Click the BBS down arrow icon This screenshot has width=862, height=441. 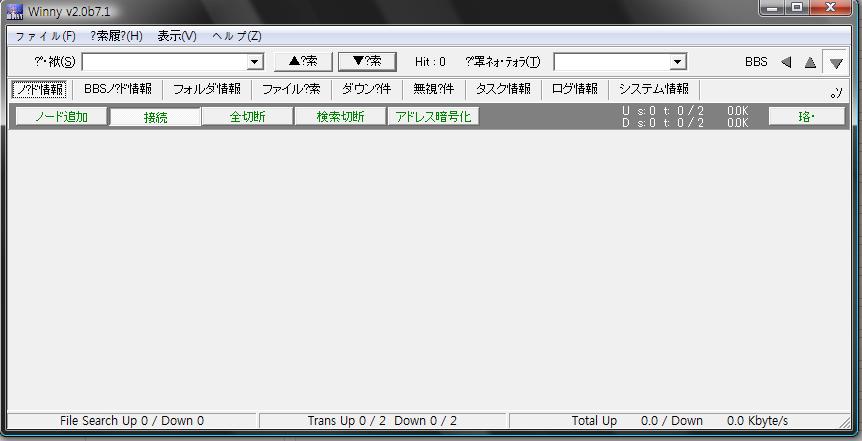point(836,63)
